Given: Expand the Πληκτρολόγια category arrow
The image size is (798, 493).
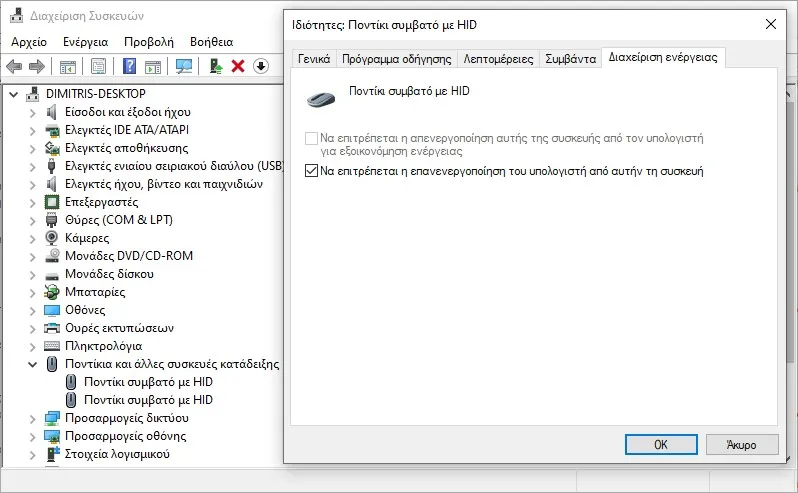Looking at the screenshot, I should click(33, 346).
